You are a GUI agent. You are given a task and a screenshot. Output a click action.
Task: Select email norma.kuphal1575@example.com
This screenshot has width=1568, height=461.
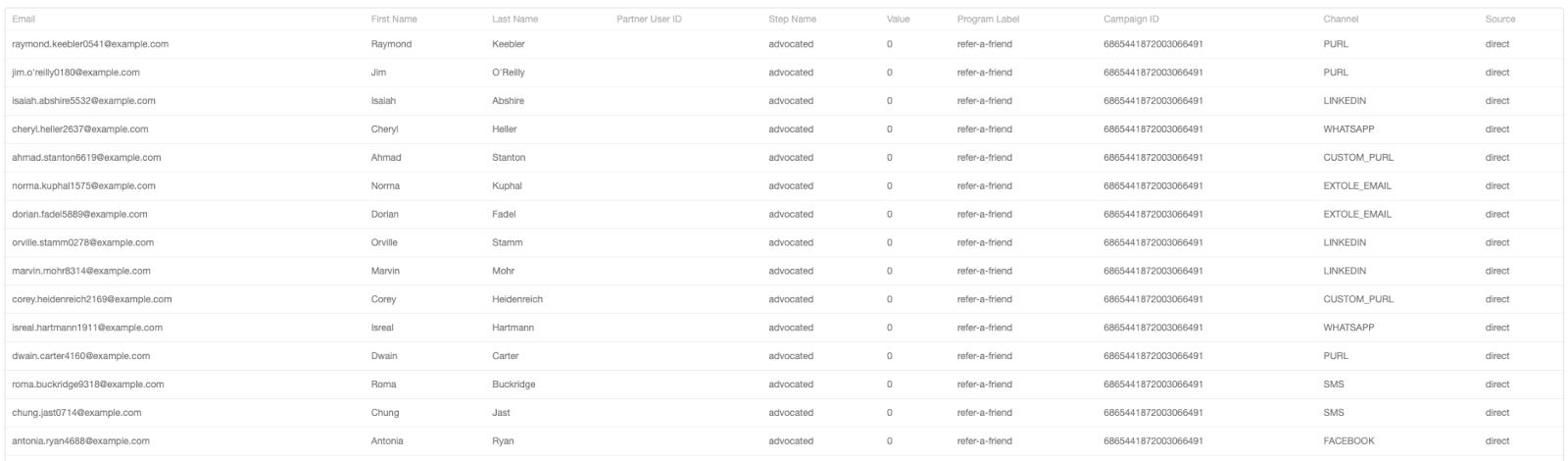(83, 186)
